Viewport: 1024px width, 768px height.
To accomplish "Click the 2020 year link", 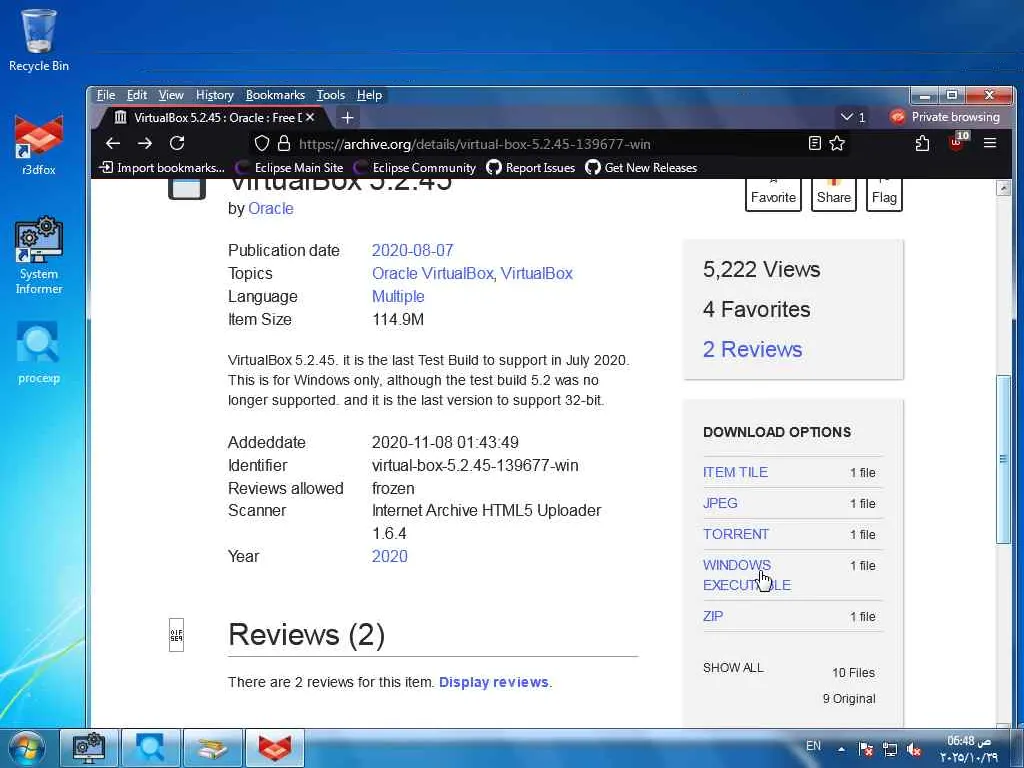I will [389, 556].
